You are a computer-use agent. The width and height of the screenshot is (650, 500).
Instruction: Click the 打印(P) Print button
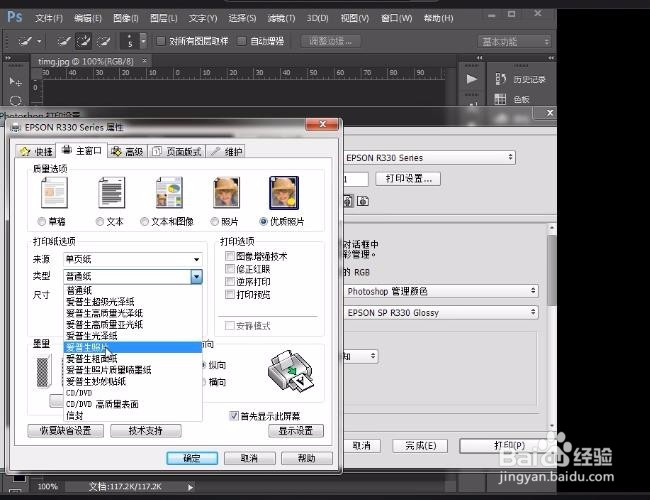tap(509, 446)
